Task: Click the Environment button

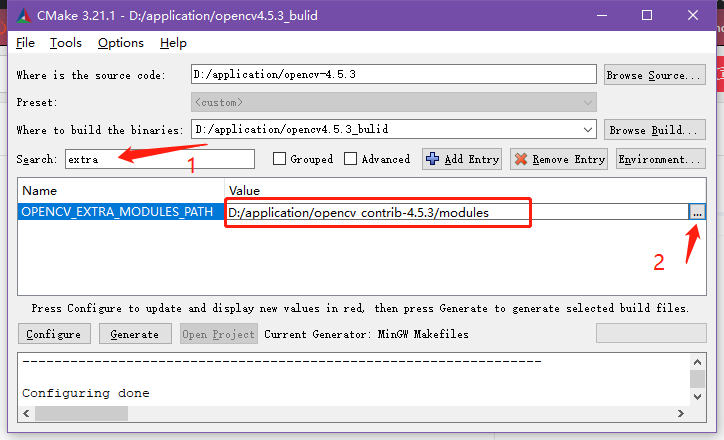Action: pos(660,159)
